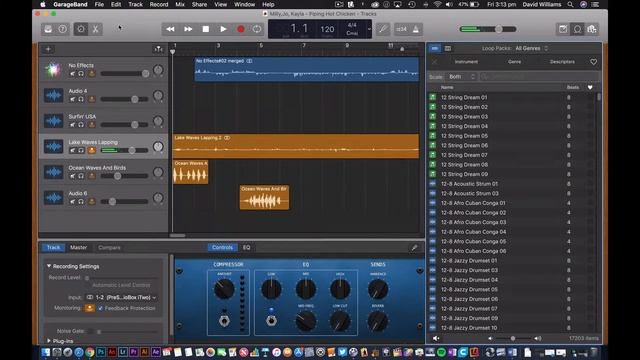Click the Instrument filter button
This screenshot has height=360, width=640.
click(466, 62)
